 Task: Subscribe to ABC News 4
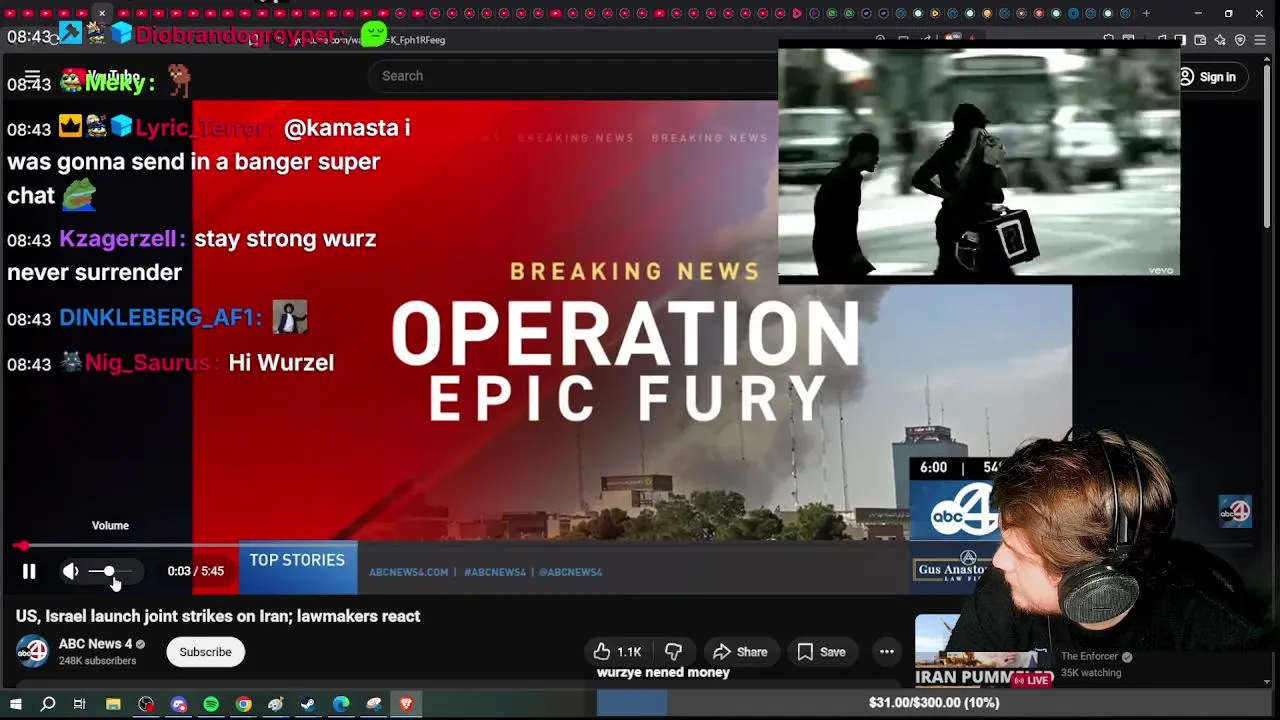pos(205,652)
